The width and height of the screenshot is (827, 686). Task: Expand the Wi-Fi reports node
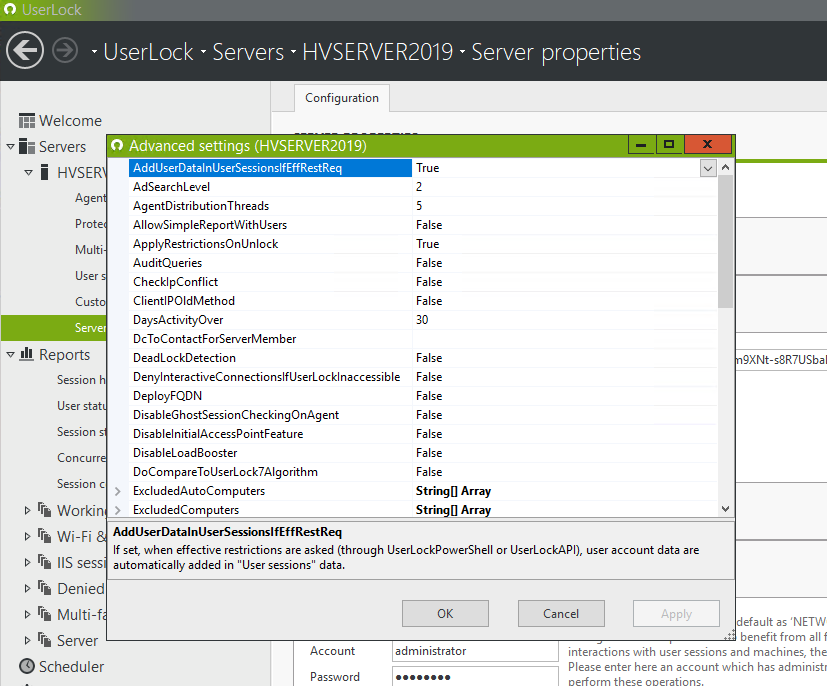tap(27, 536)
